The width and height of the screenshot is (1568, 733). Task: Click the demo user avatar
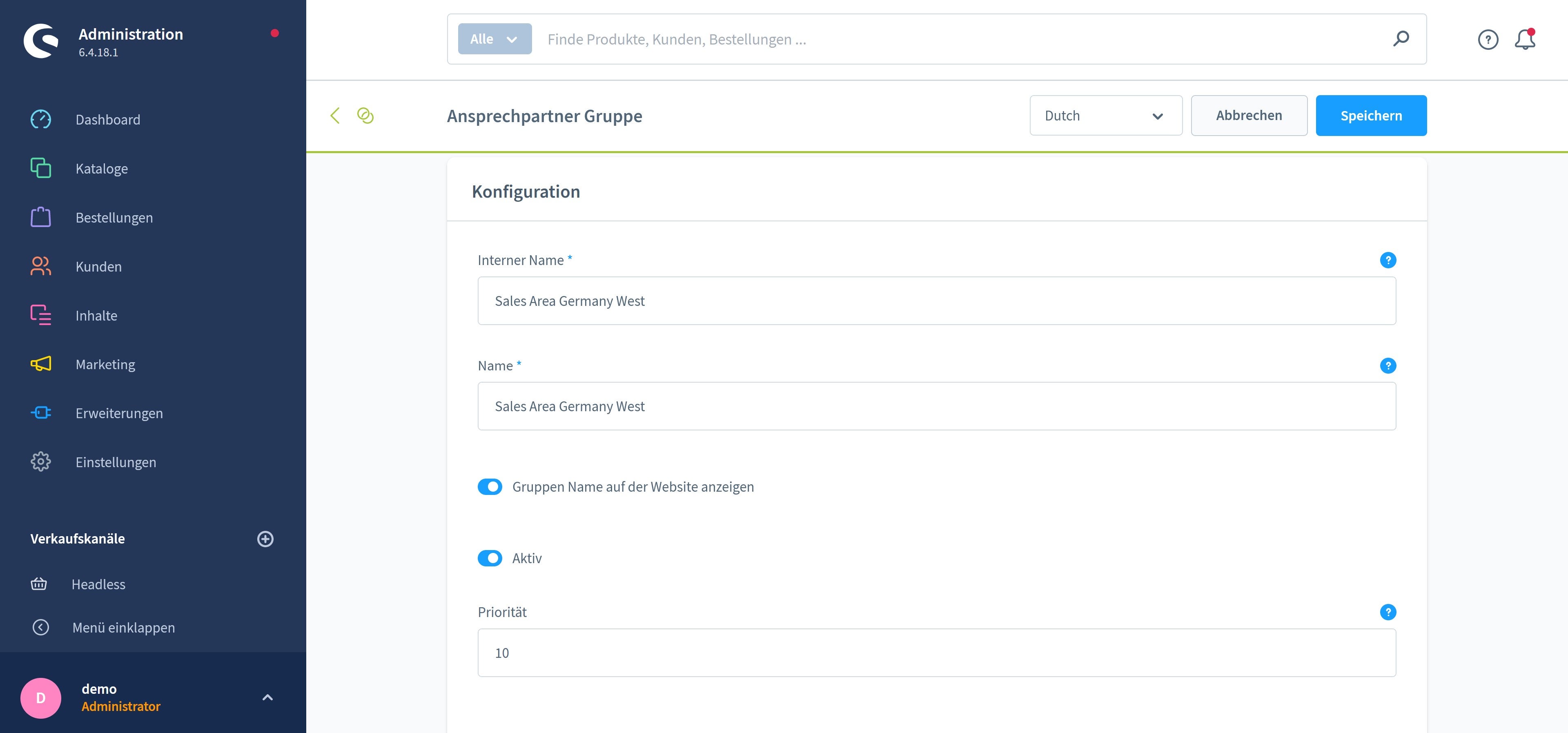[41, 698]
